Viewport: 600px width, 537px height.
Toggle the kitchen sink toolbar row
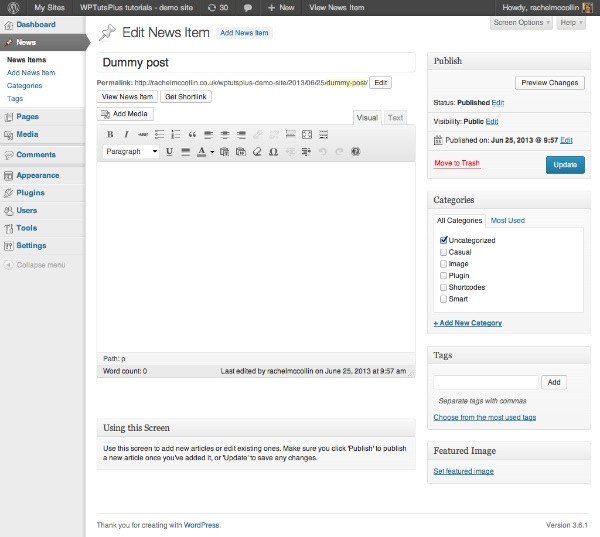(x=323, y=134)
